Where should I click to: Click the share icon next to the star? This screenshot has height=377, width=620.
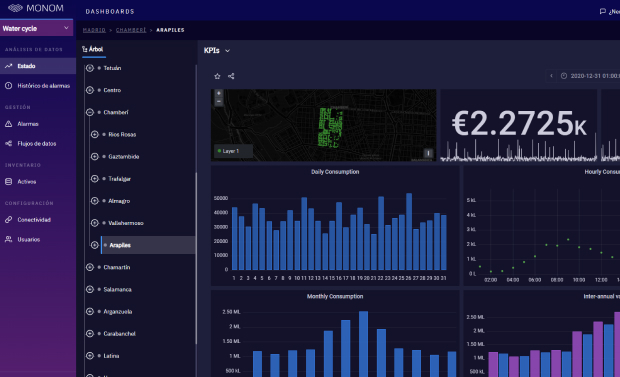[x=231, y=76]
